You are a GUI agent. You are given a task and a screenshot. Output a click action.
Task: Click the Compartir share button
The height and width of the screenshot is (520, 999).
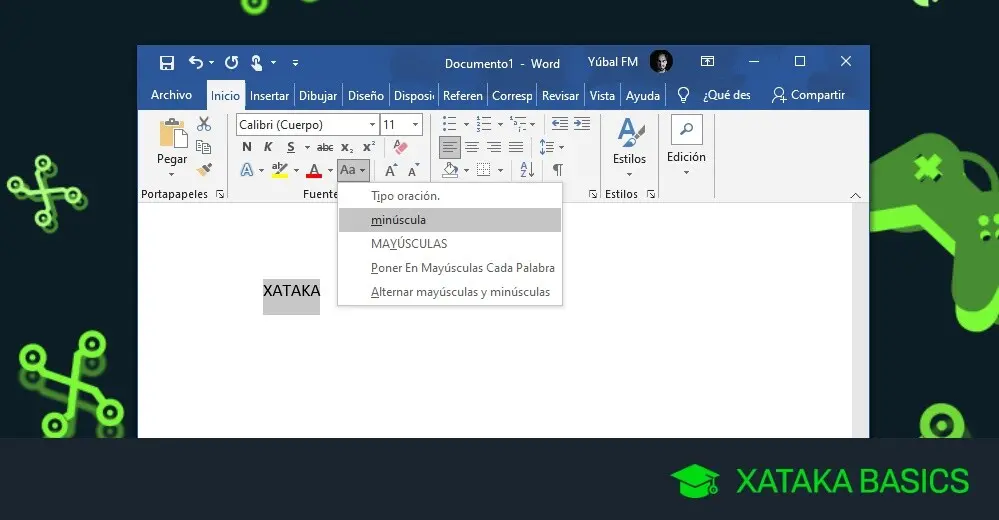[x=808, y=95]
